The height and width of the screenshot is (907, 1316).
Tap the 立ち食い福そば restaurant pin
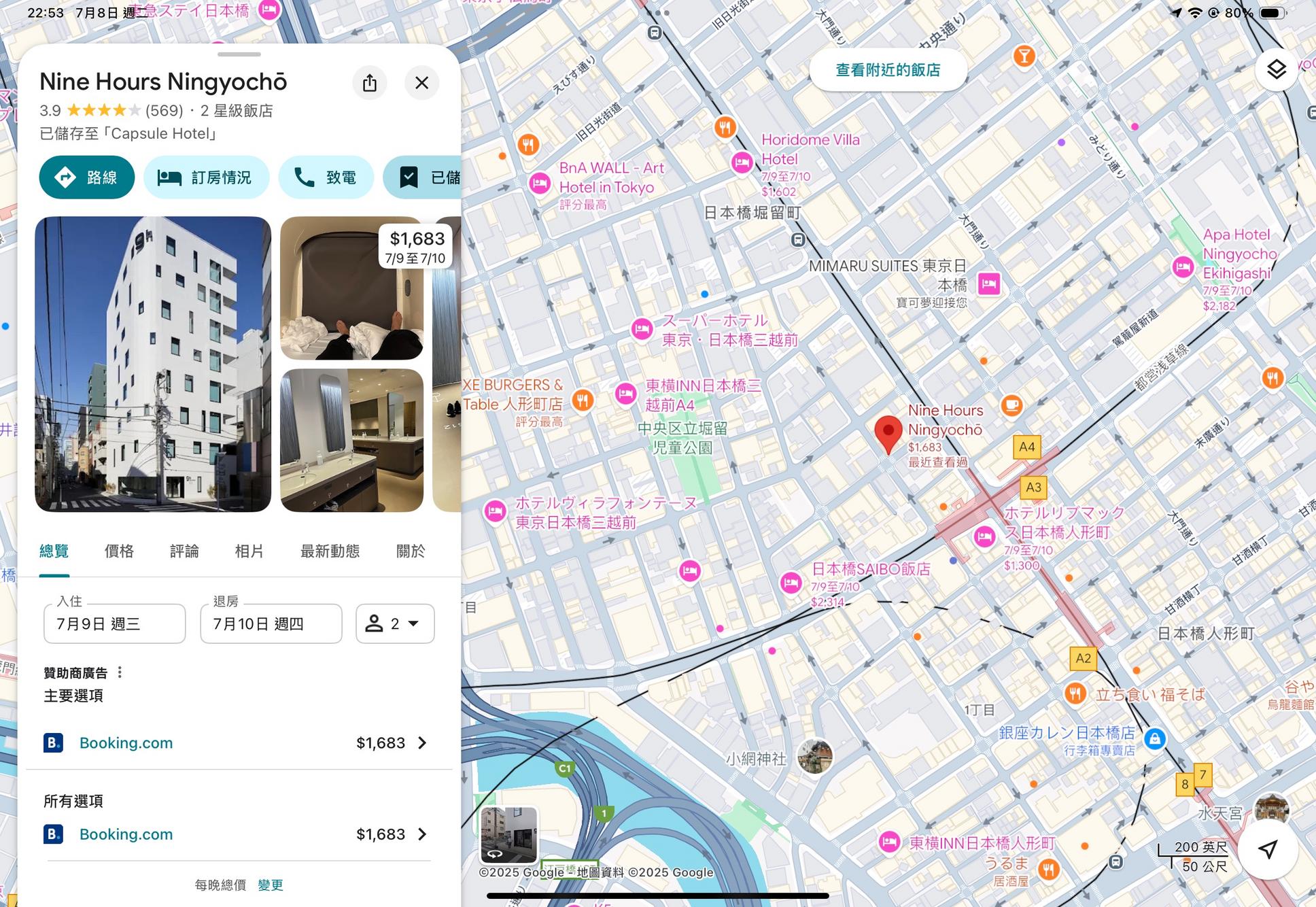[x=1075, y=694]
